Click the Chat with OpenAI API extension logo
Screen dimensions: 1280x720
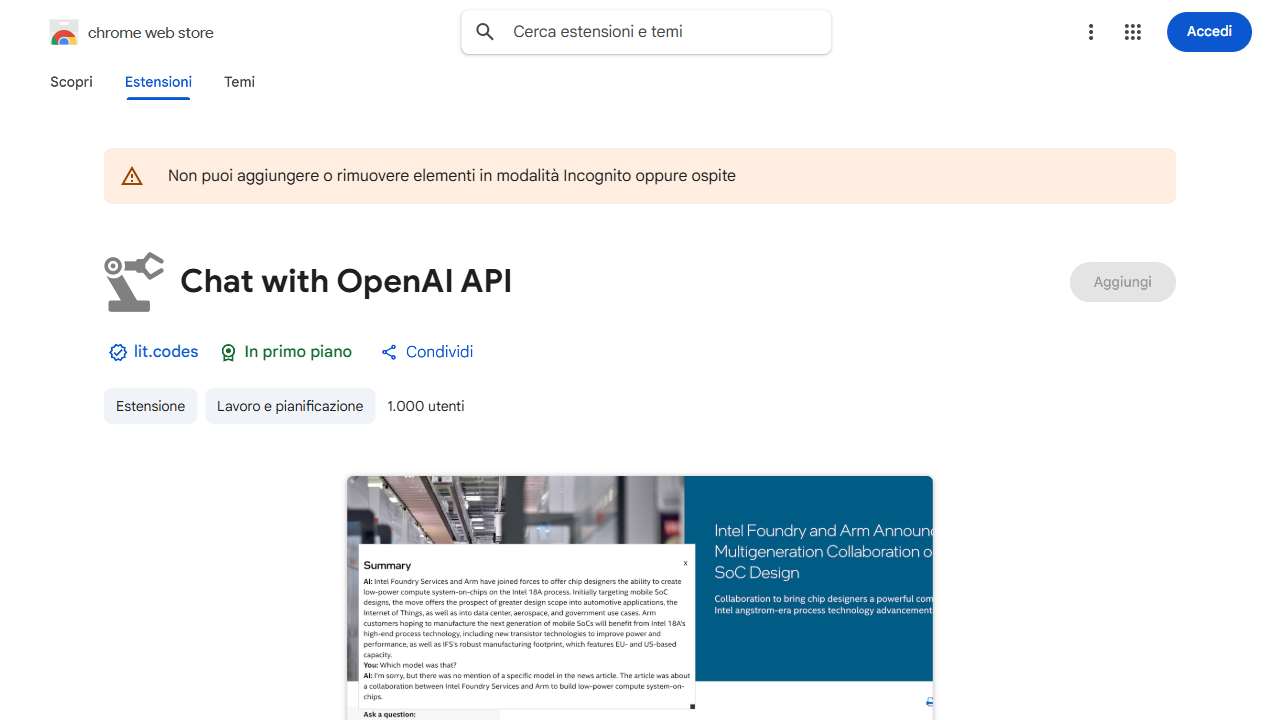pos(133,281)
